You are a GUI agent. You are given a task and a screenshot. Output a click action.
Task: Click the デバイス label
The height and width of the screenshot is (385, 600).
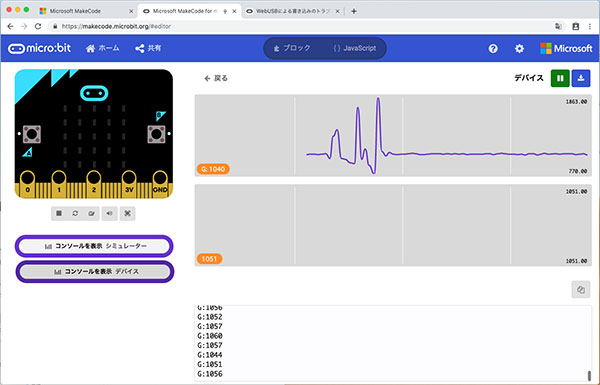tap(529, 78)
